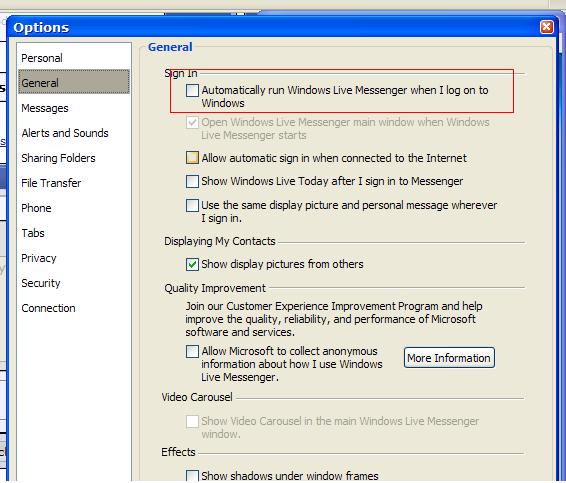The image size is (566, 483).
Task: Enable Show shadows under window frames
Action: [192, 475]
